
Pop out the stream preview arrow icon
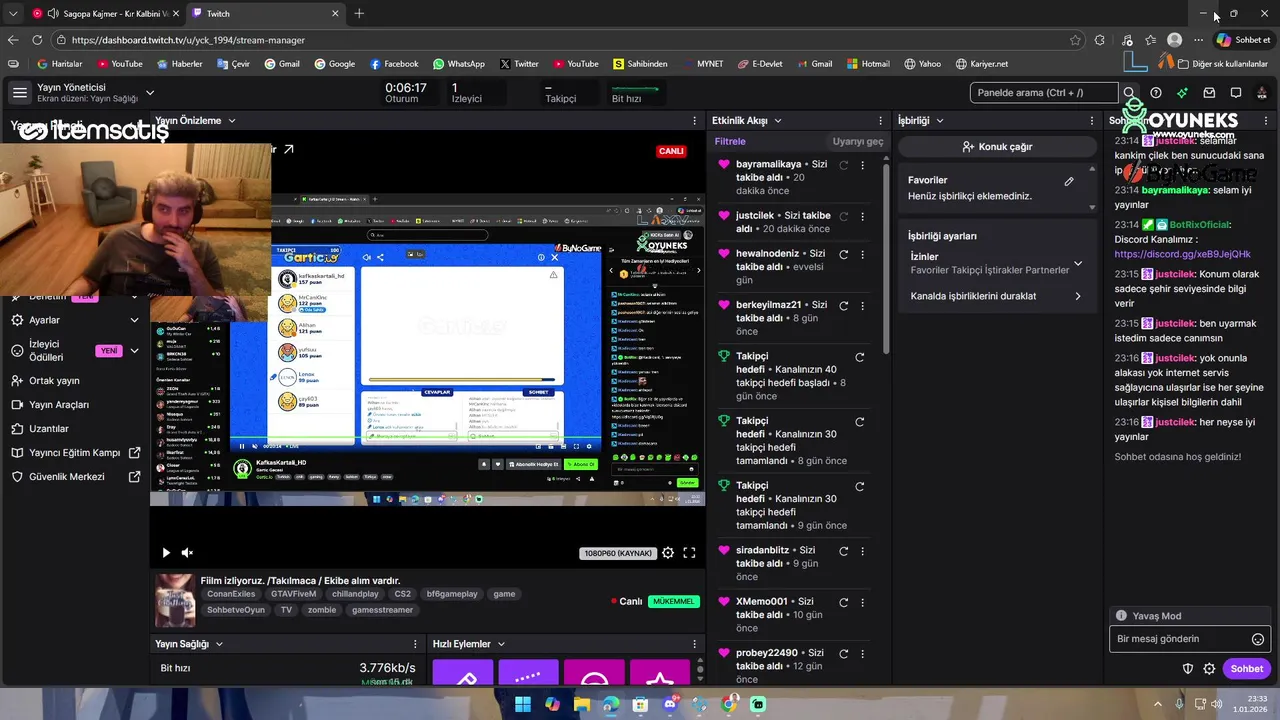click(x=288, y=149)
